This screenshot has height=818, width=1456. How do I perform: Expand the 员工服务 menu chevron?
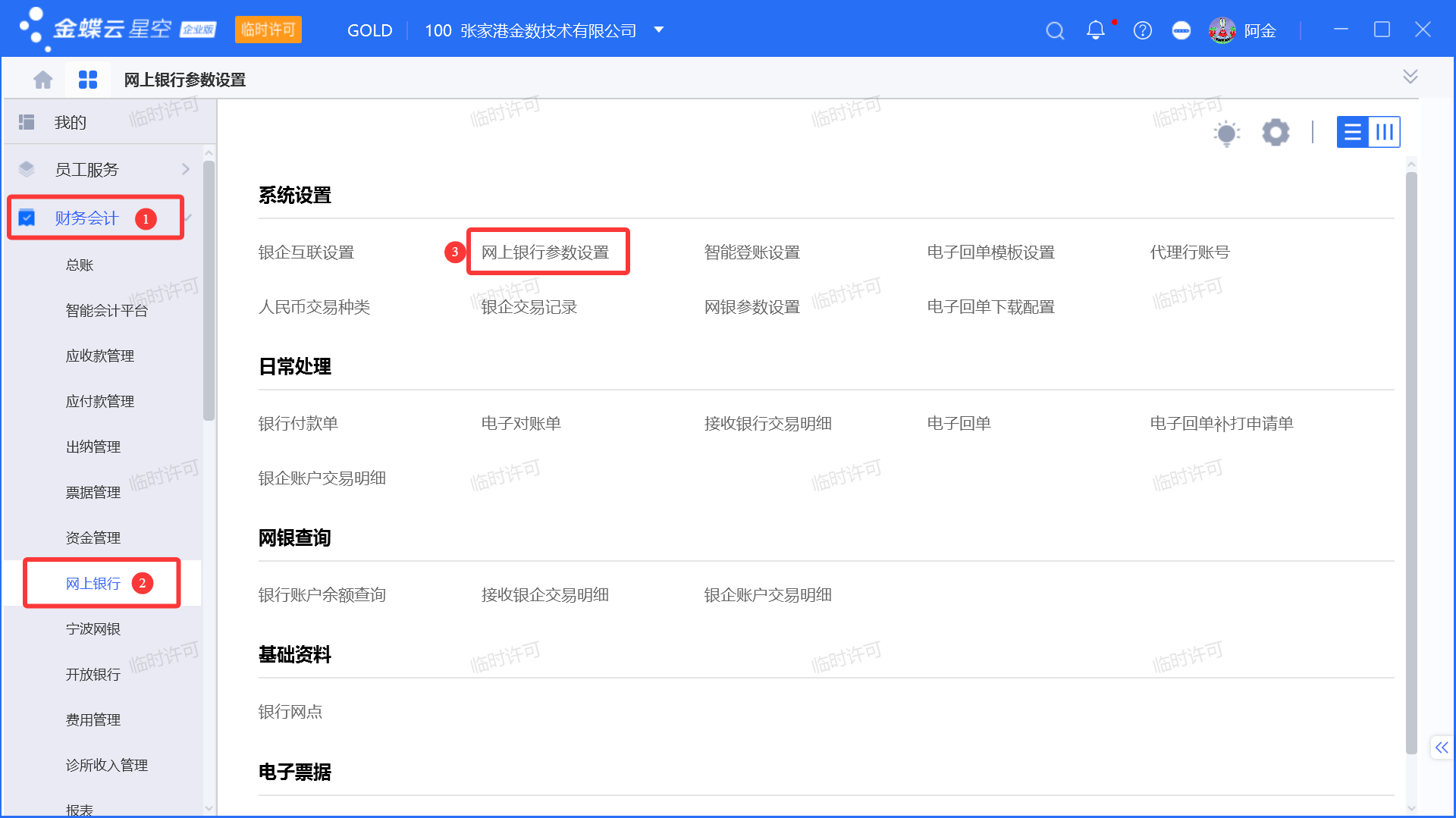coord(186,169)
